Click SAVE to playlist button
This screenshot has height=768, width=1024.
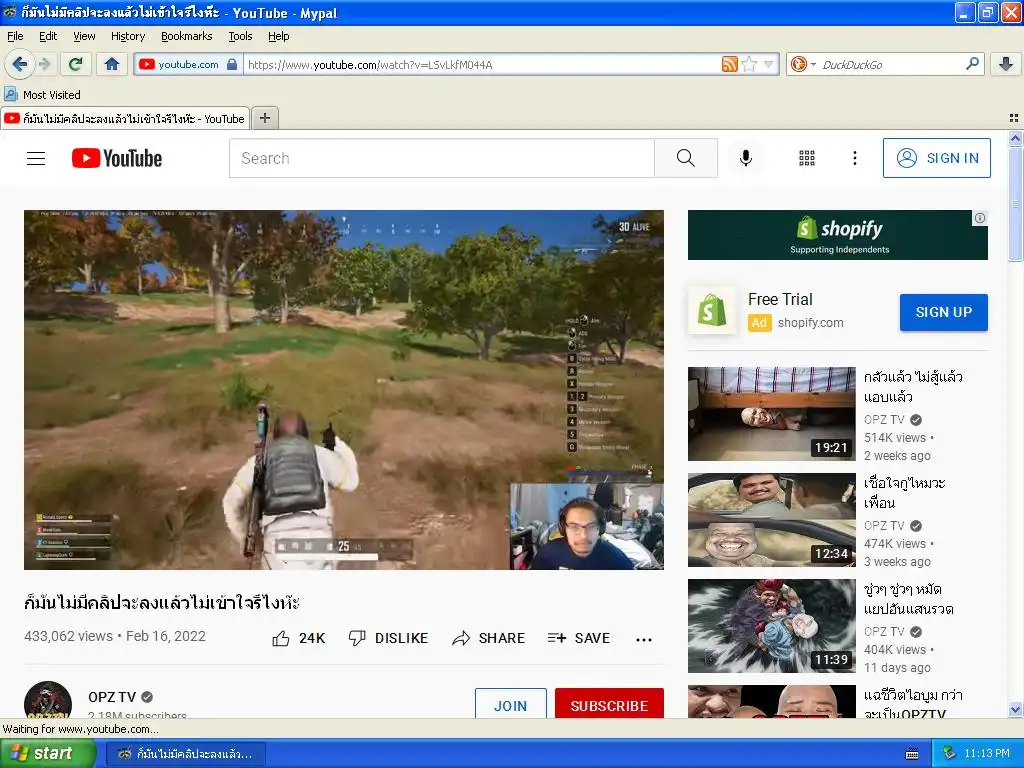coord(579,638)
